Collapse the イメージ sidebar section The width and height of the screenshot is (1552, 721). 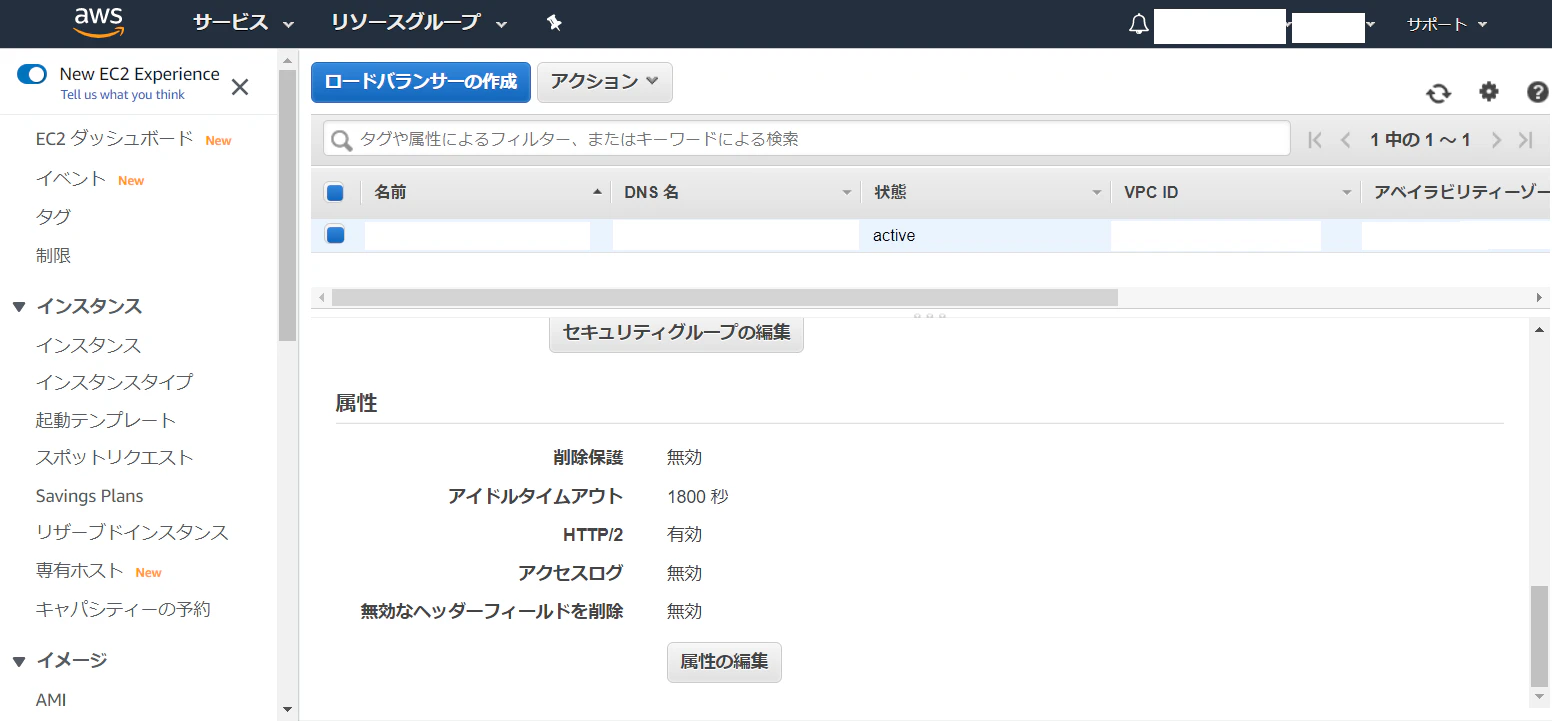[x=18, y=660]
